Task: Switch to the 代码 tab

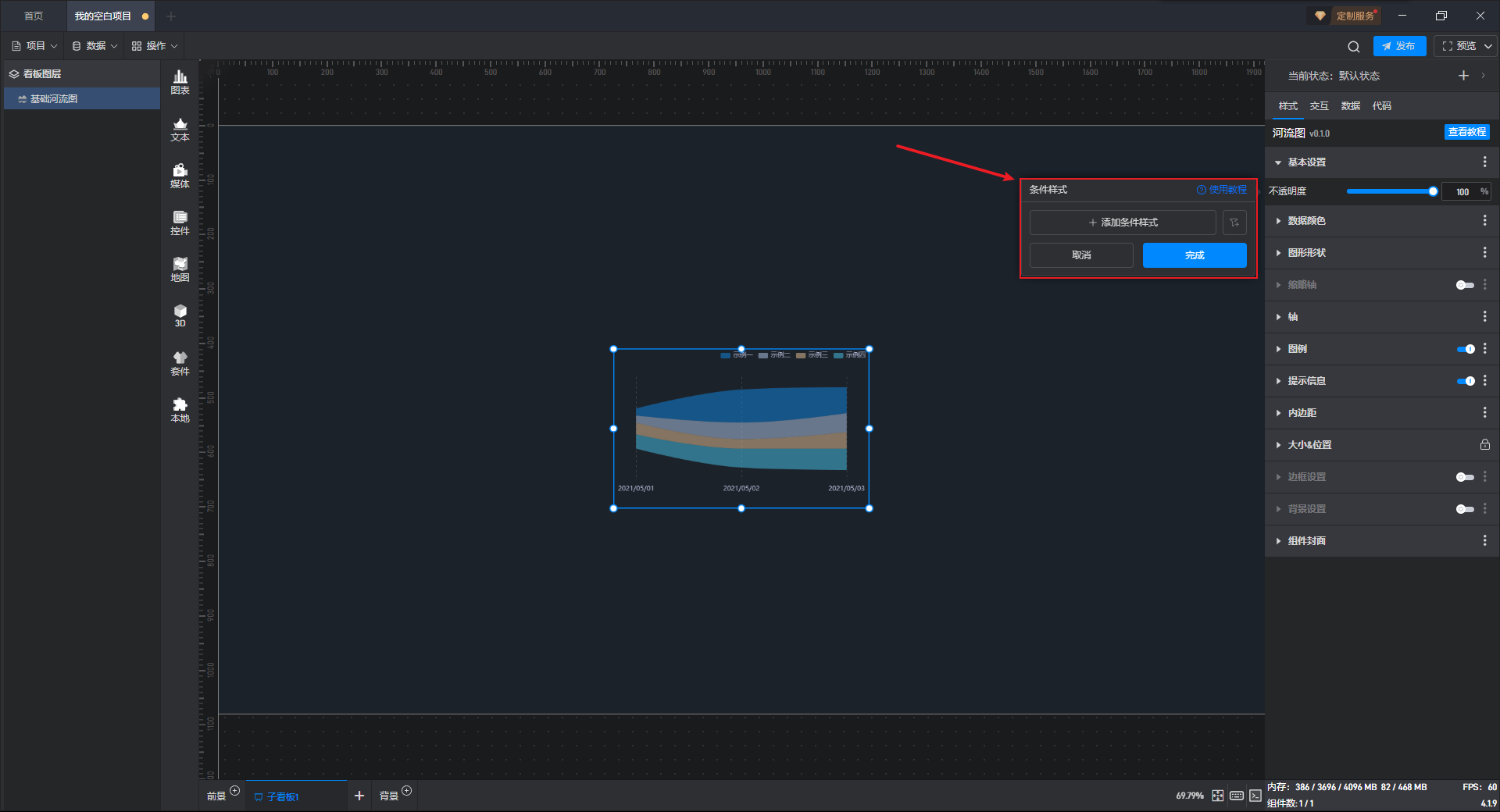Action: pos(1381,106)
